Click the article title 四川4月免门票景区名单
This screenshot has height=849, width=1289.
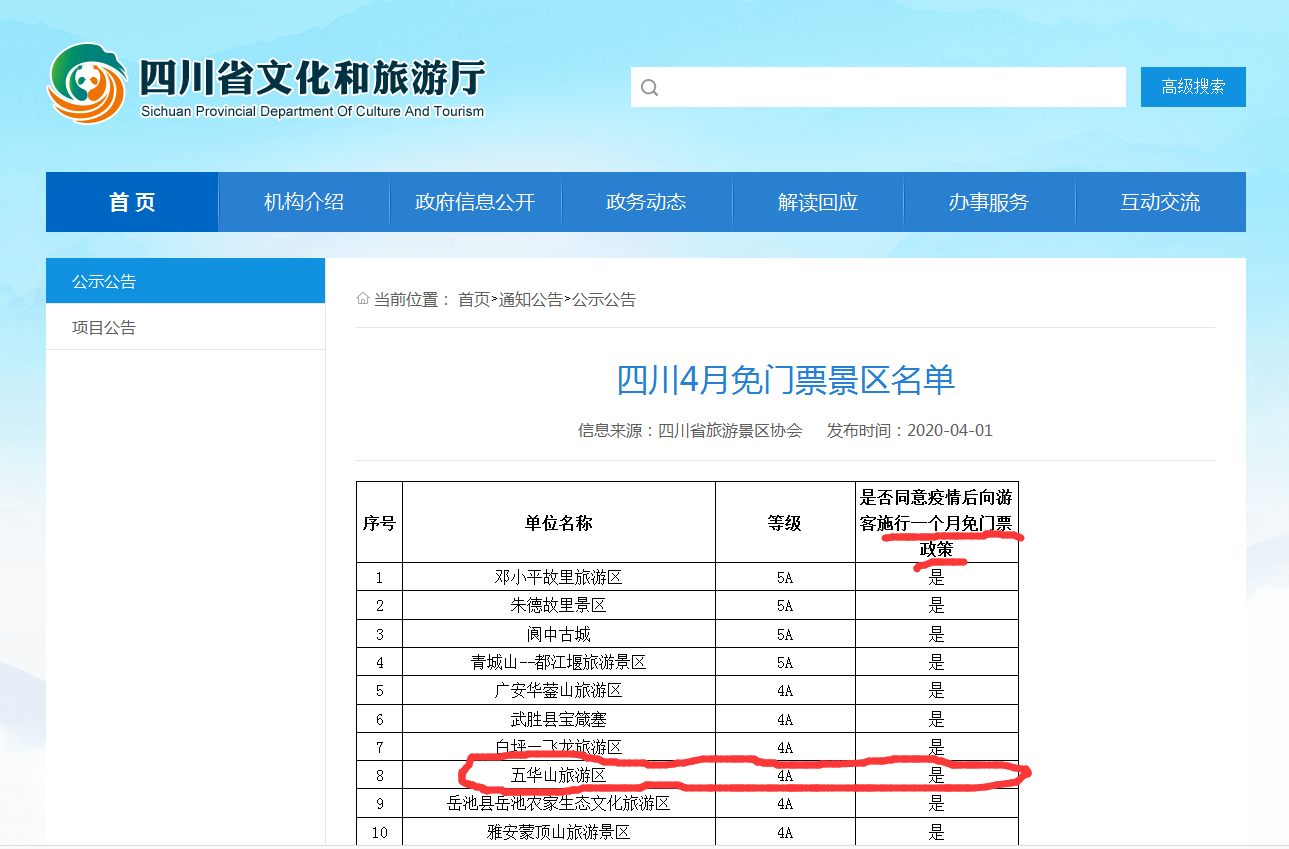click(x=785, y=380)
